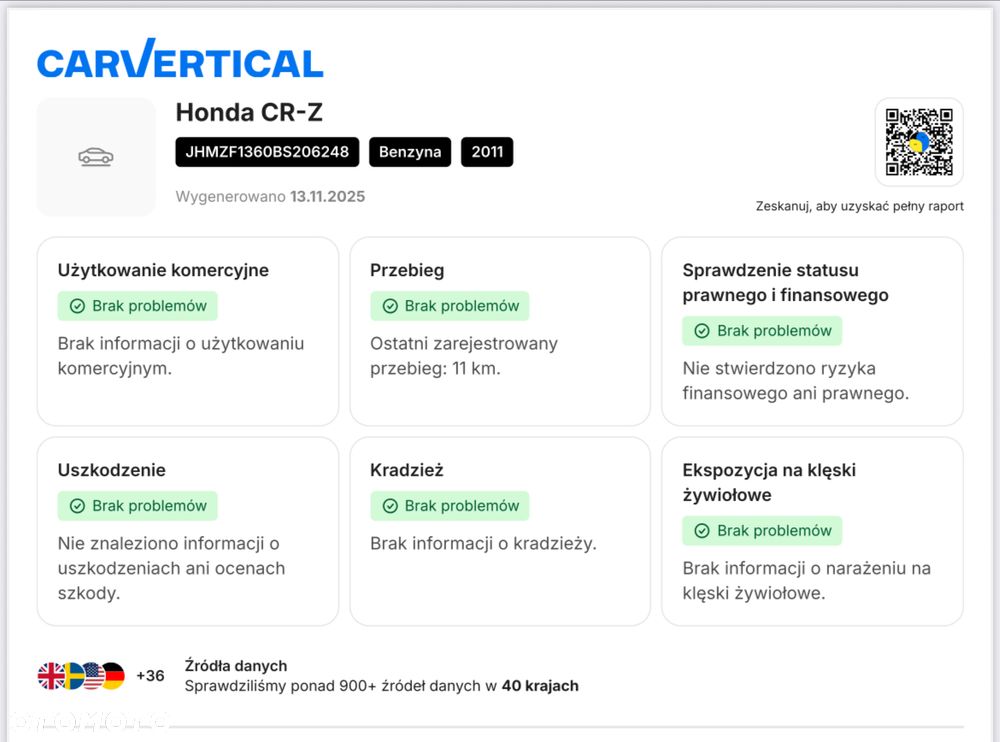This screenshot has height=742, width=1000.
Task: Click check icon in Przebieg card
Action: (x=389, y=306)
